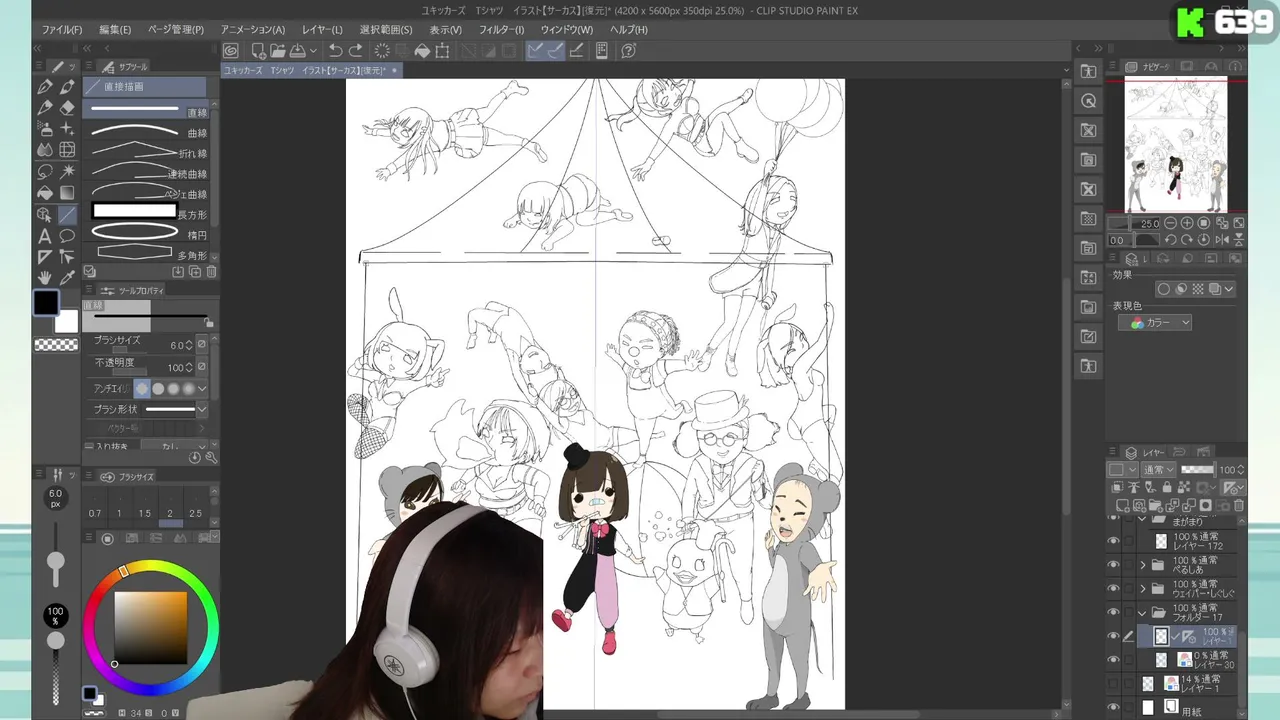This screenshot has height=720, width=1280.
Task: Click the Save icon in command bar
Action: (x=297, y=51)
